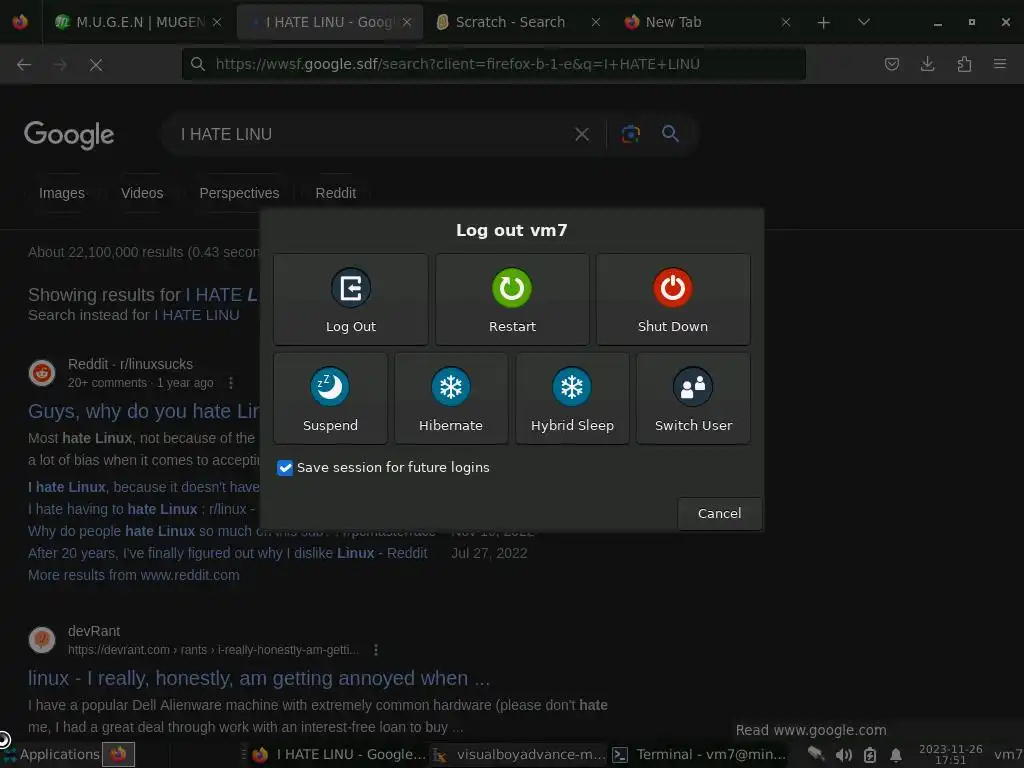Close the New Tab tab
Screen dimensions: 1024x768
click(786, 22)
